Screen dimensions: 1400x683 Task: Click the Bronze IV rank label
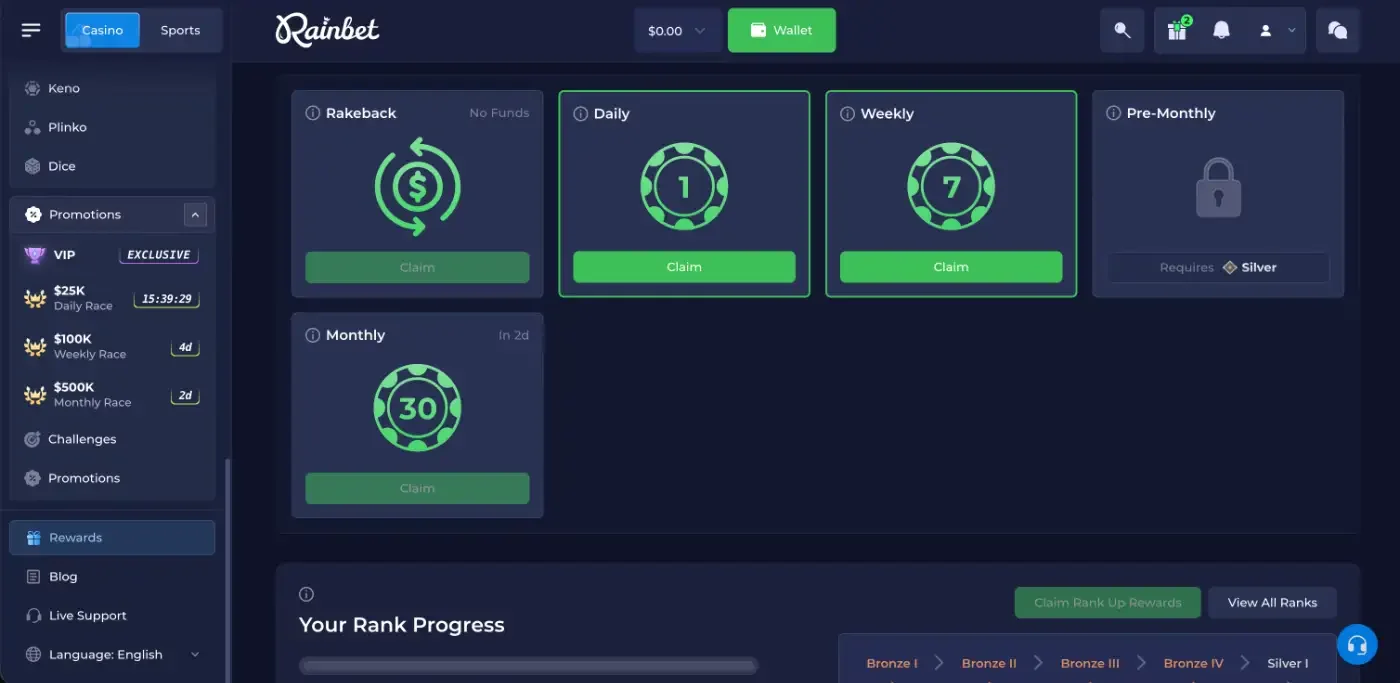click(1193, 663)
